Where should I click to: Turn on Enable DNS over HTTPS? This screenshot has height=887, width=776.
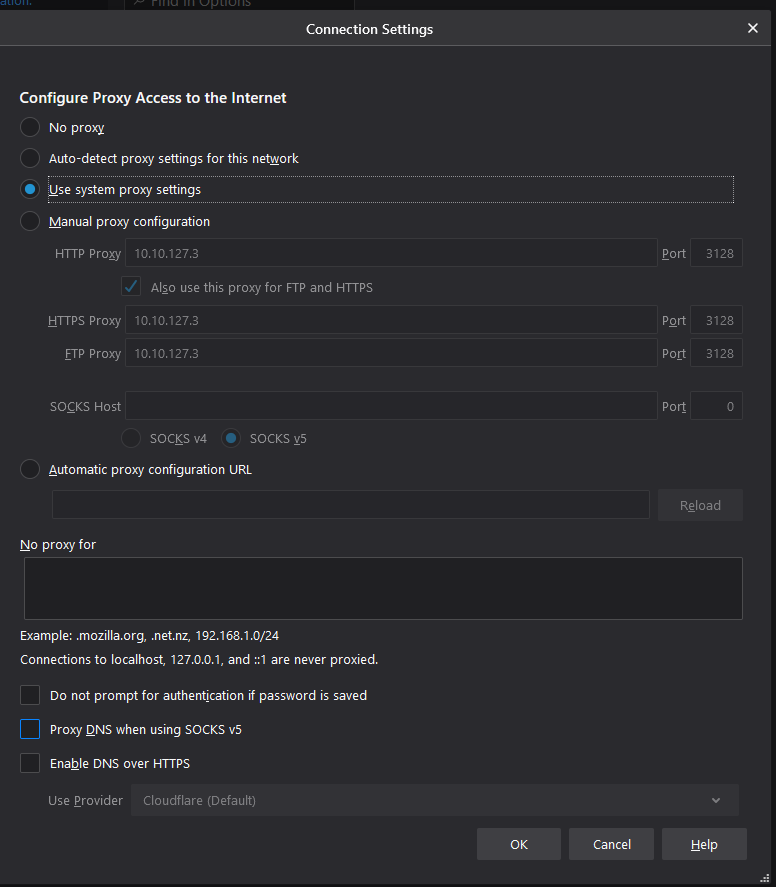tap(30, 764)
